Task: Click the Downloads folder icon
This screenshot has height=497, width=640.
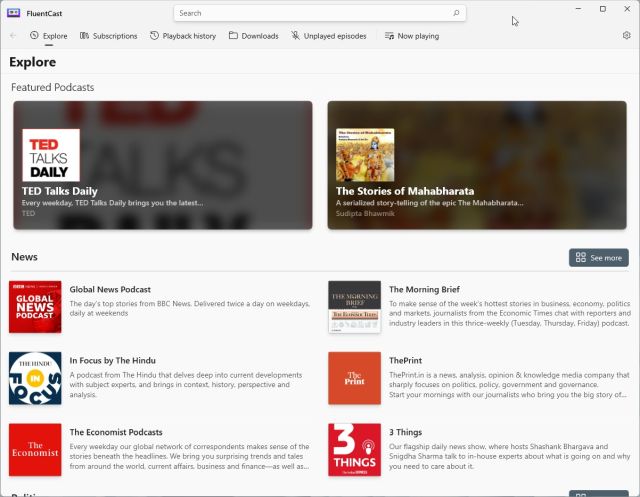Action: point(233,36)
